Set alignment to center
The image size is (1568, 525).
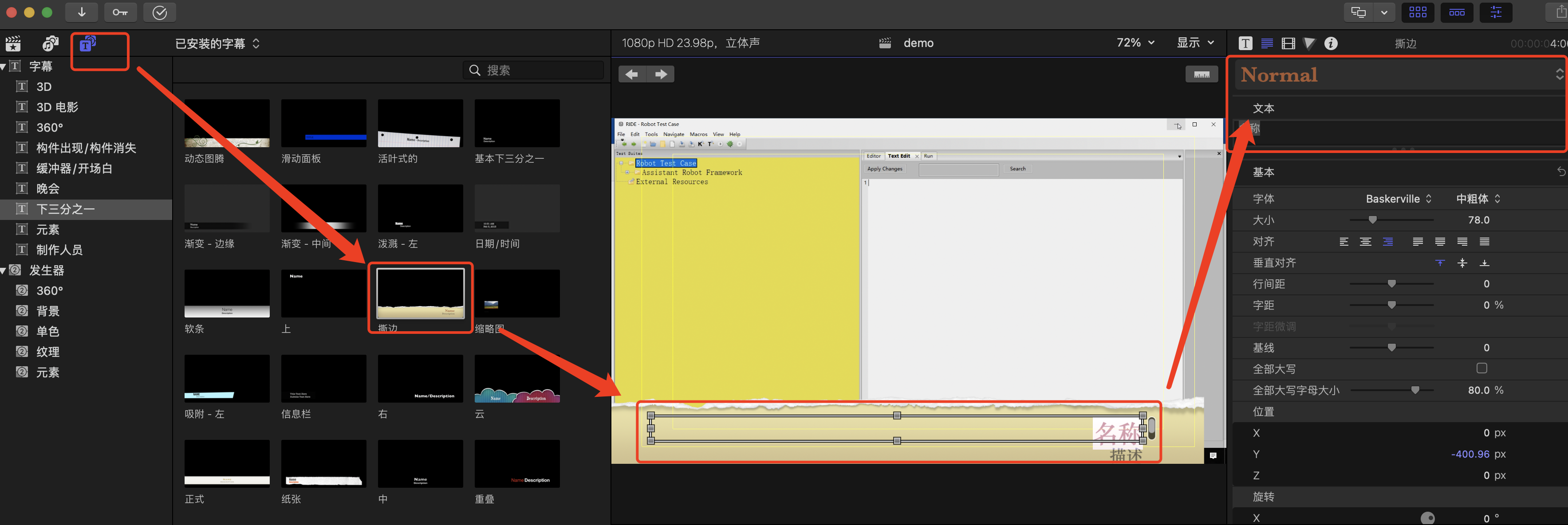[x=1365, y=242]
